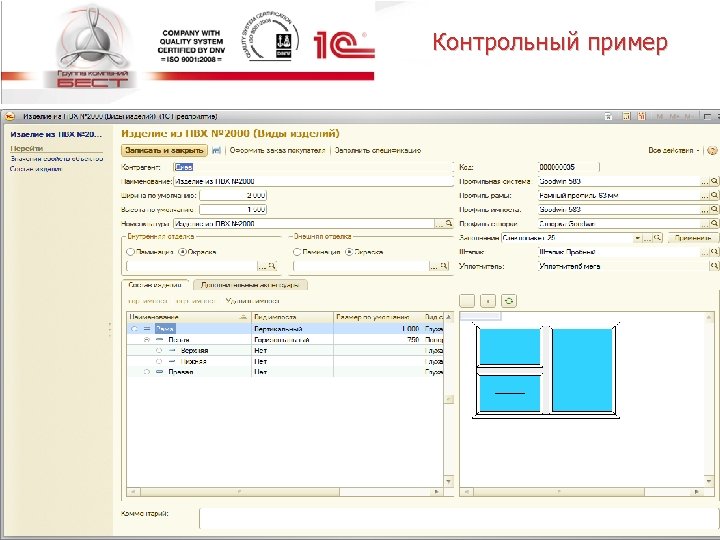Click the M+ memory button in title bar
Viewport: 720px width, 540px height.
pos(674,116)
